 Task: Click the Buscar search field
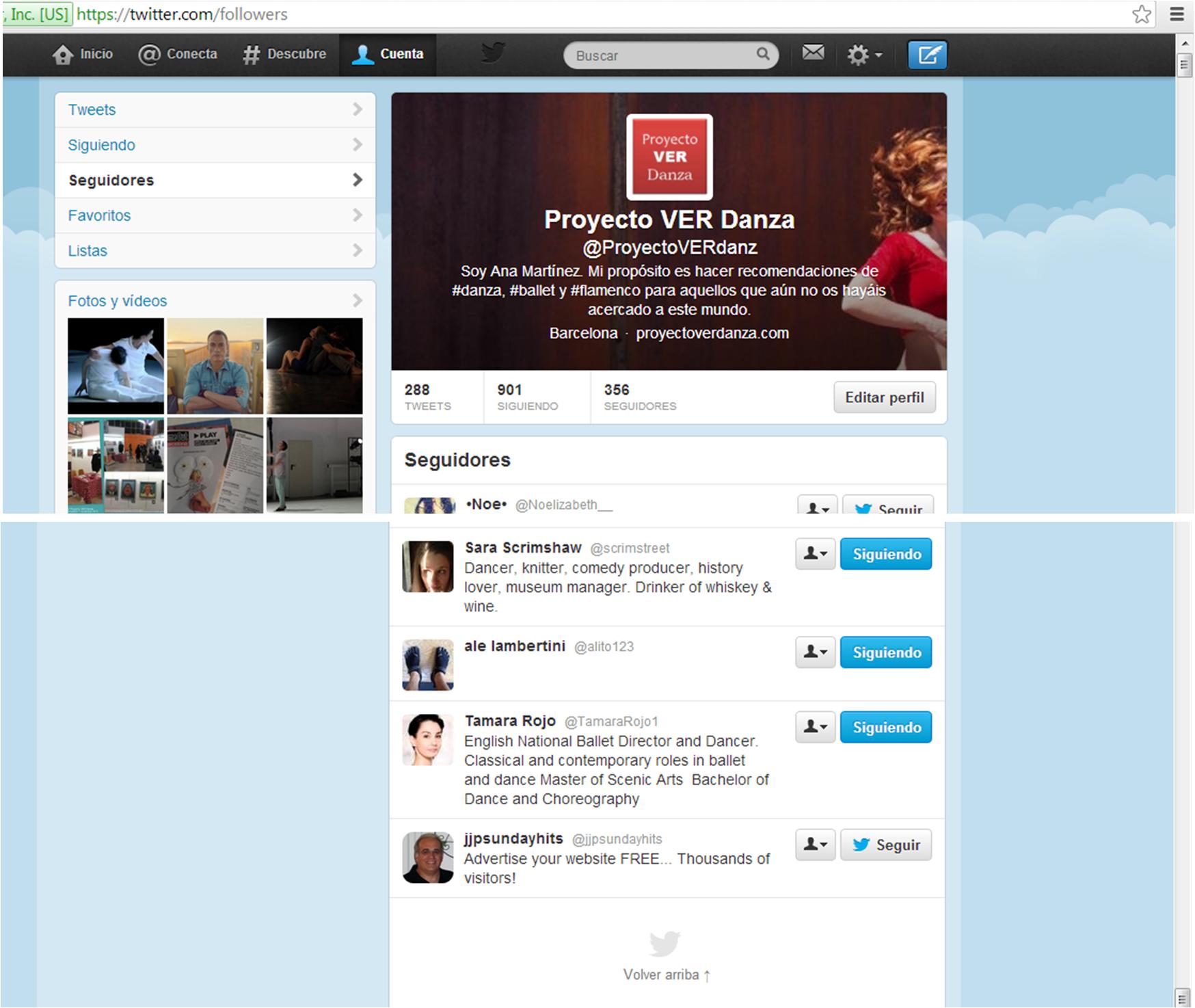(x=660, y=55)
